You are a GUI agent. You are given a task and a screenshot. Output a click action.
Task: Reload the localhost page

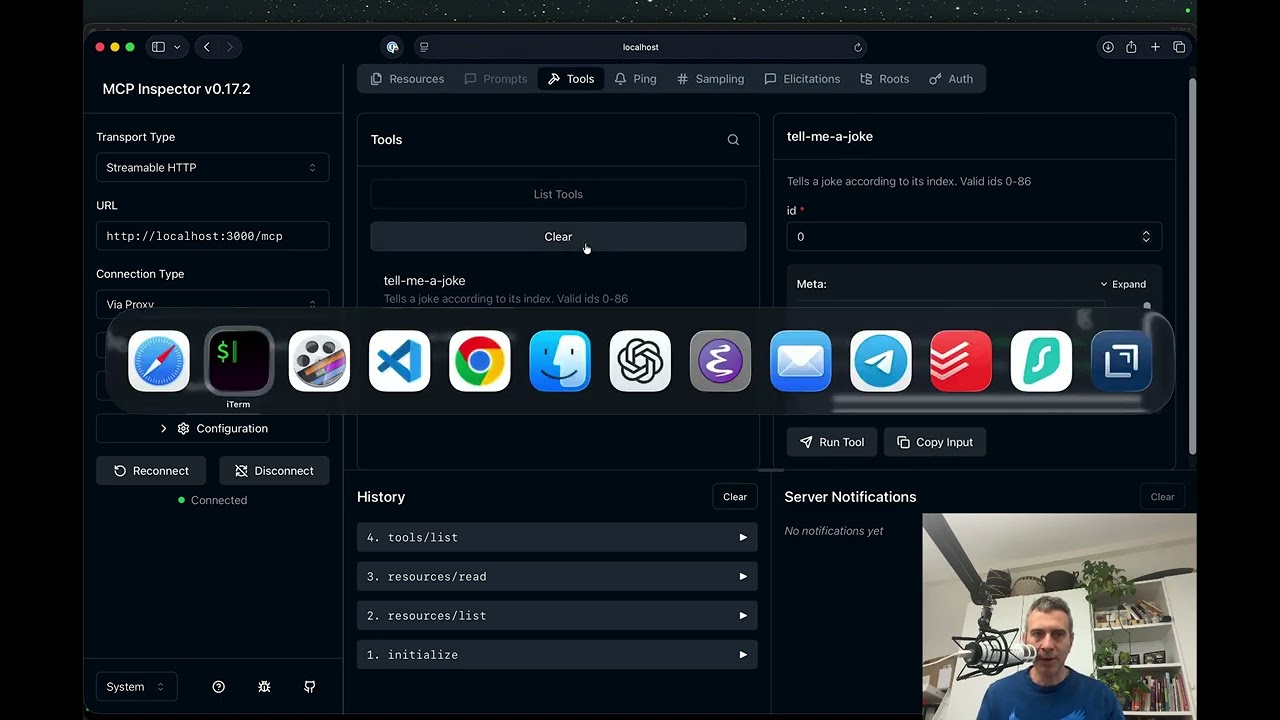(858, 47)
